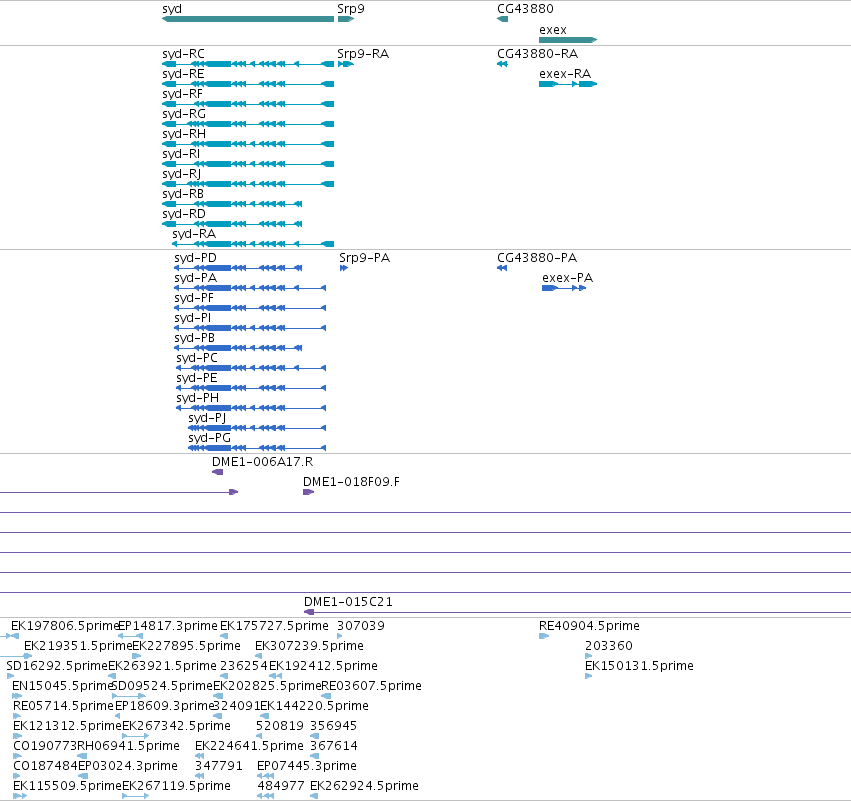Click the syd-RG transcript label
This screenshot has height=801, width=851.
coord(184,114)
